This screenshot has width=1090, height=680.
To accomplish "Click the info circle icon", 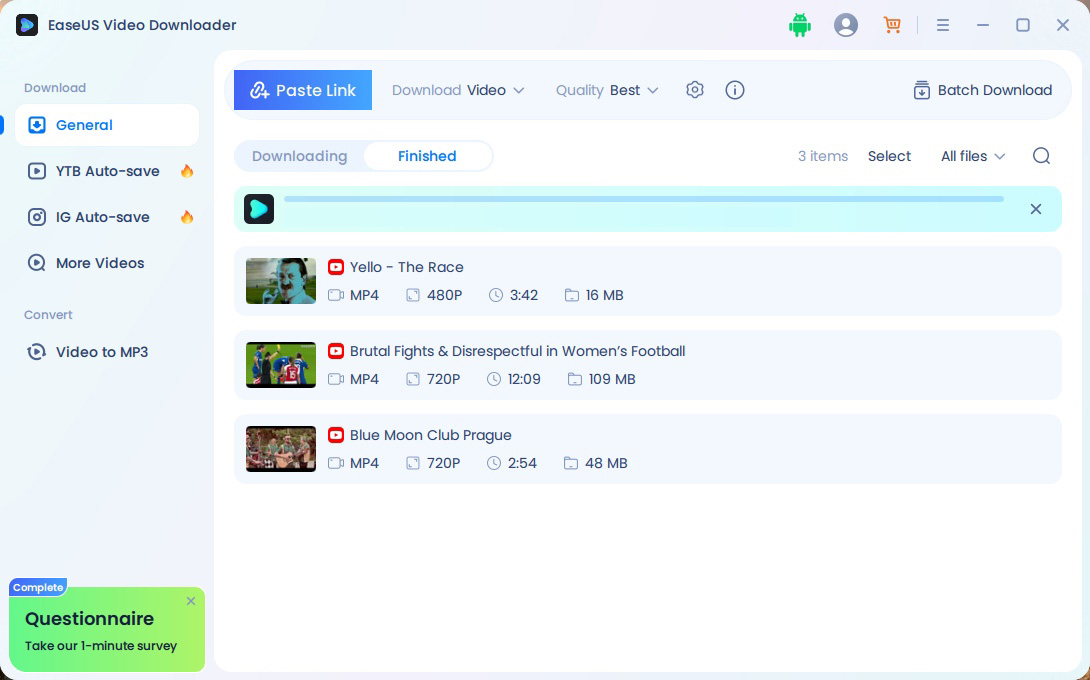I will [x=735, y=90].
